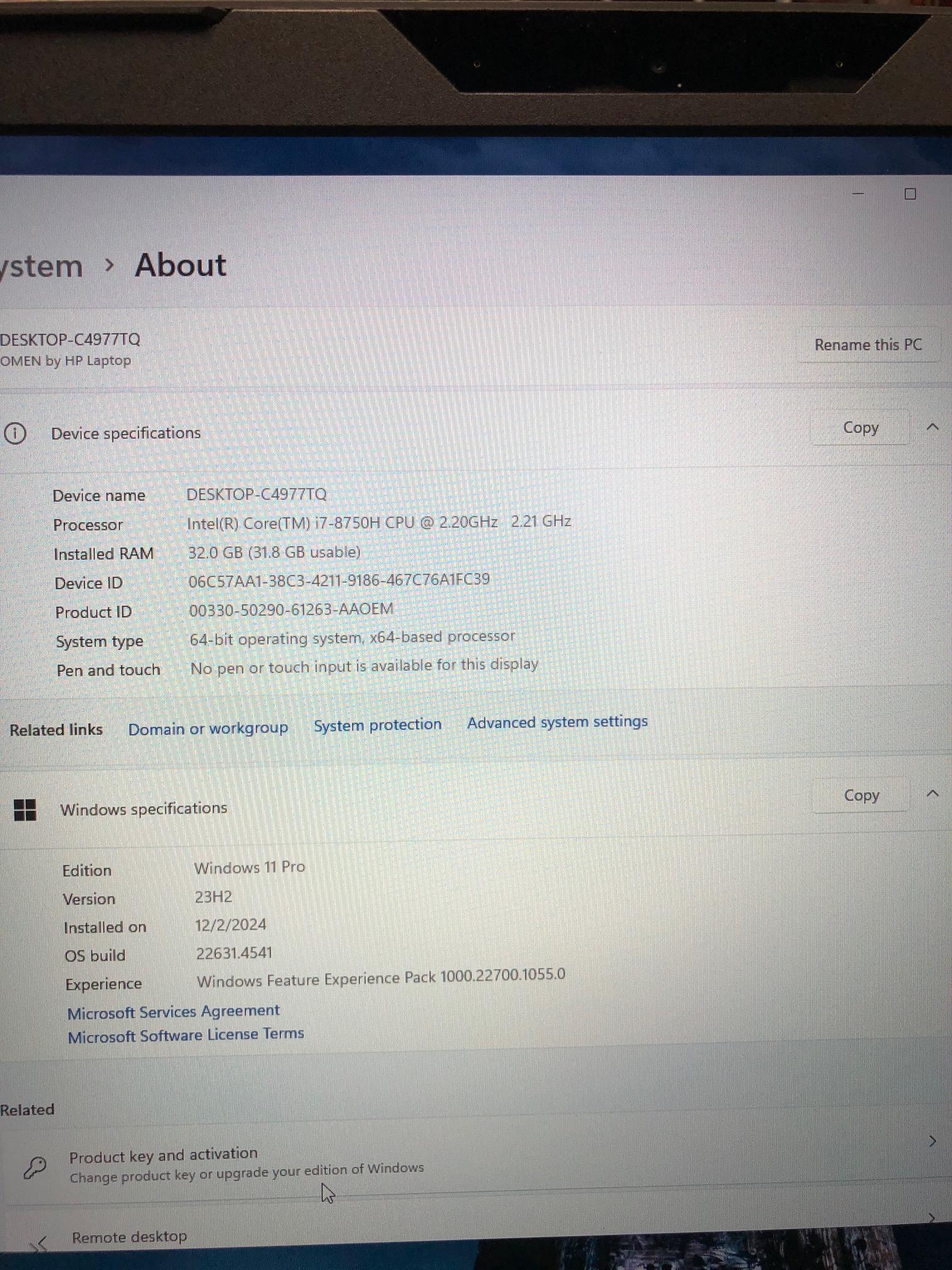Open System protection link
The height and width of the screenshot is (1270, 952).
378,725
